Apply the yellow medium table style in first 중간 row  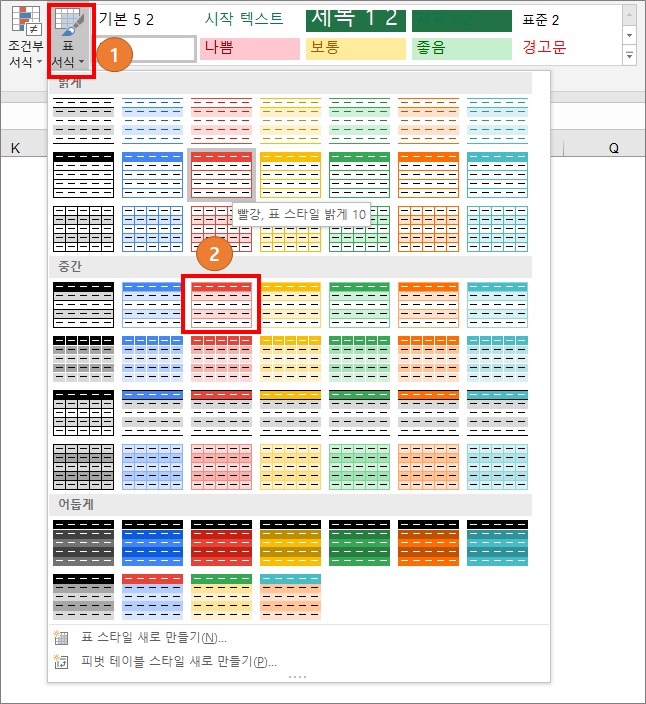(290, 305)
